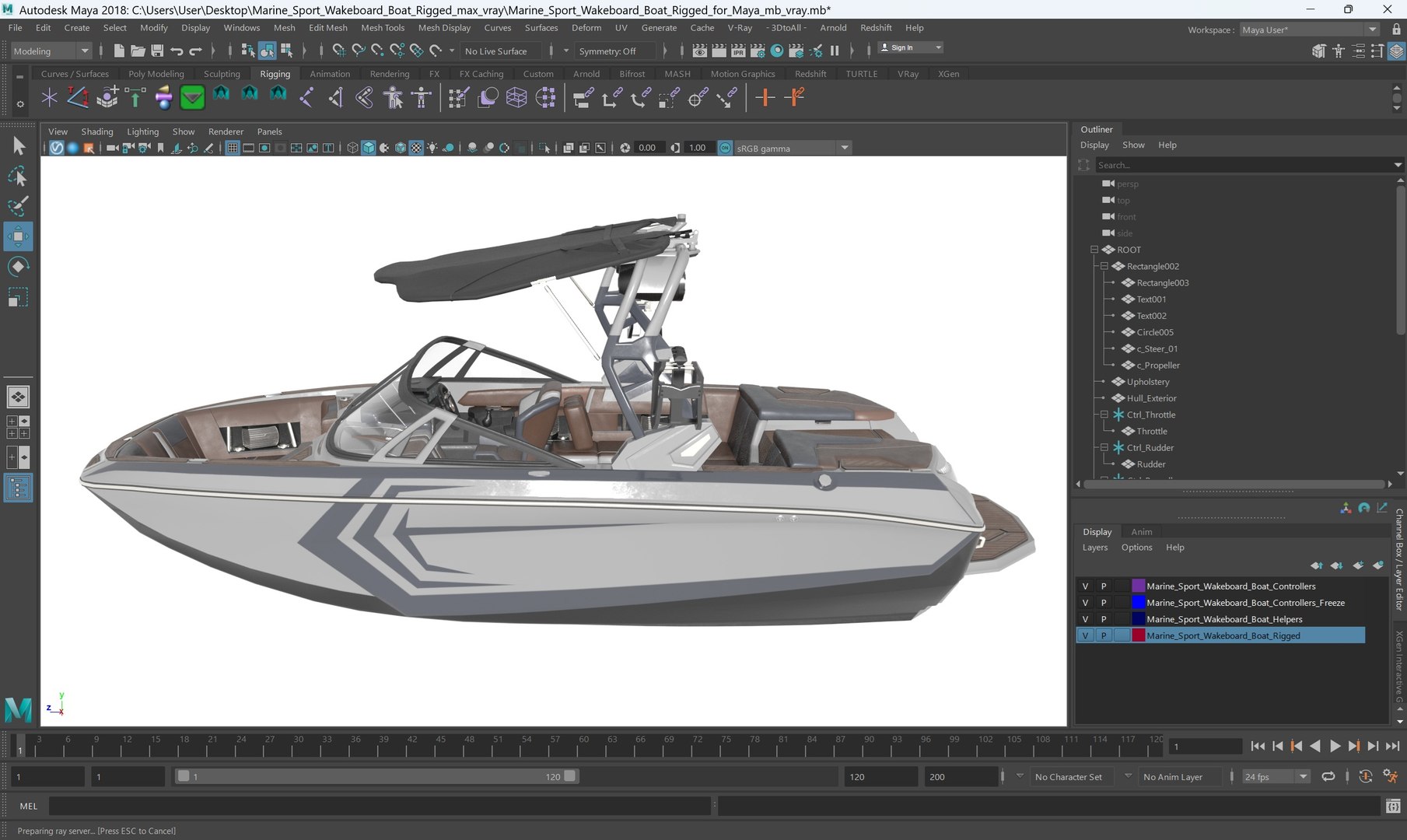Open the Script Editor icon
The image size is (1407, 840).
[1393, 807]
